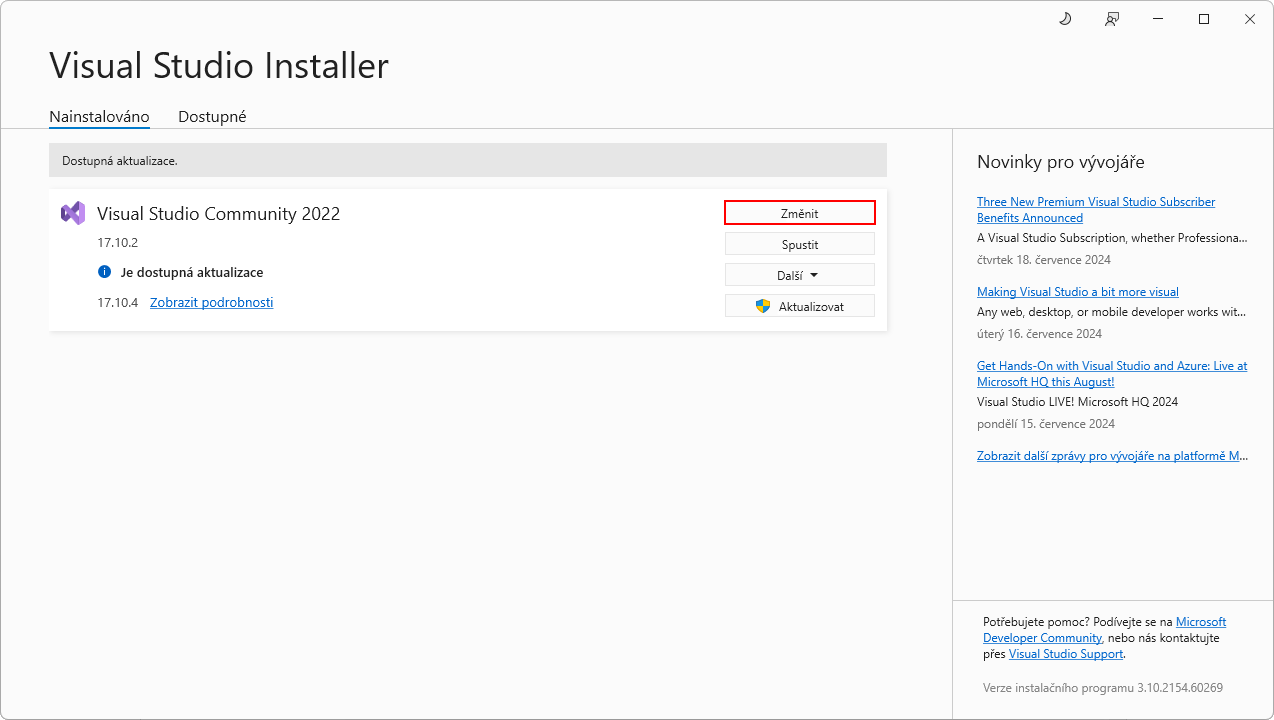Click the Visual Studio Community 2022 logo
This screenshot has width=1274, height=720.
[73, 213]
